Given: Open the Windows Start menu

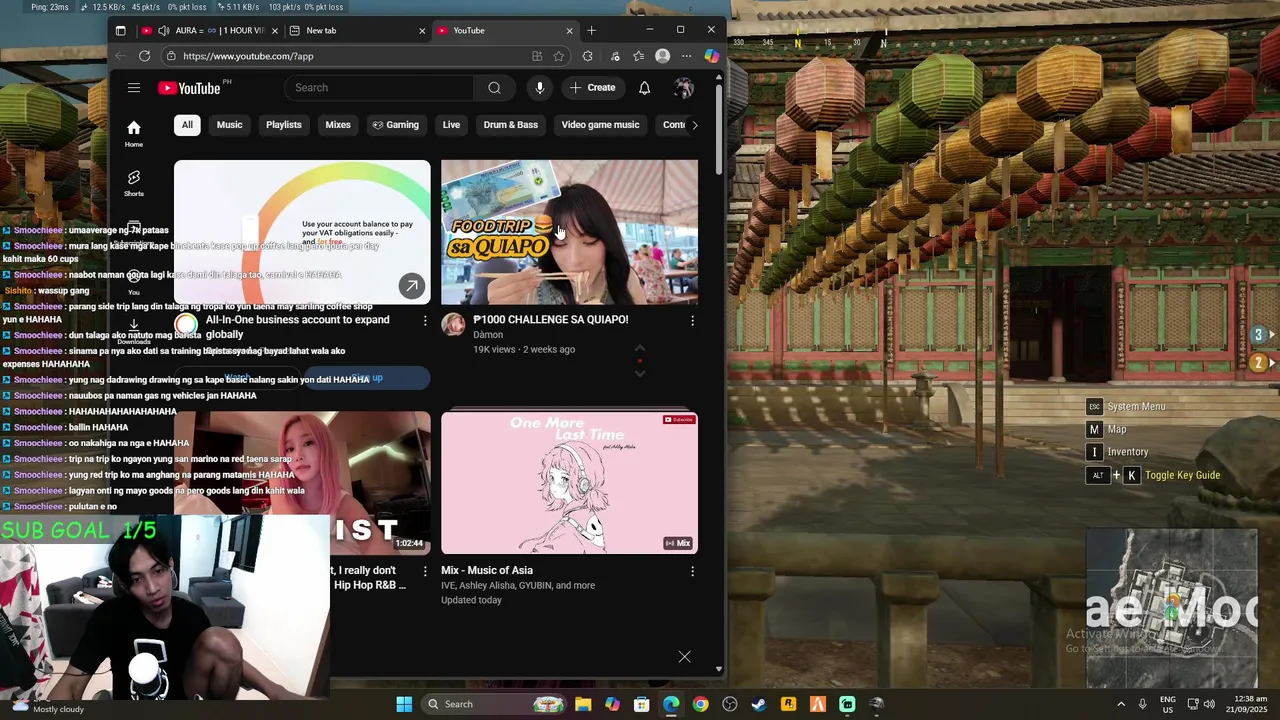Looking at the screenshot, I should click(x=404, y=704).
